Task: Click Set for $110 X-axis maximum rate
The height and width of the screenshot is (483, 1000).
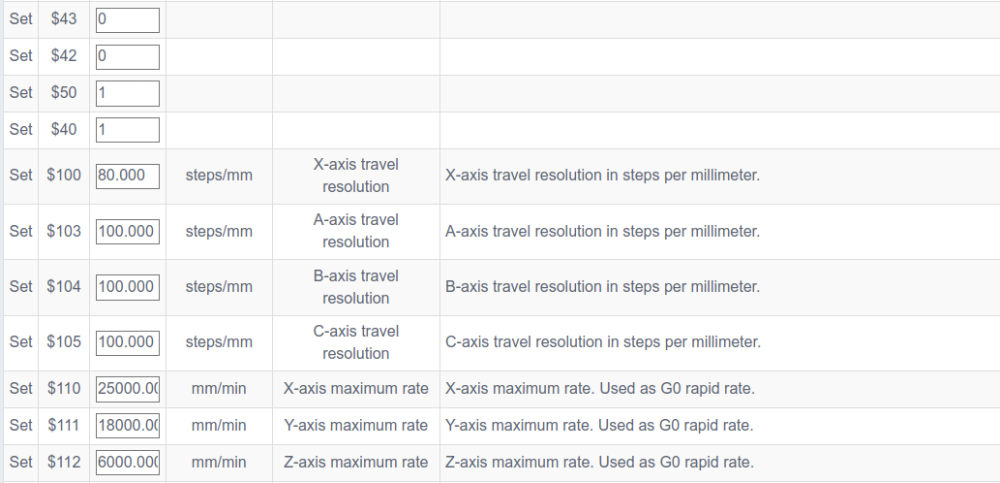Action: (x=21, y=389)
